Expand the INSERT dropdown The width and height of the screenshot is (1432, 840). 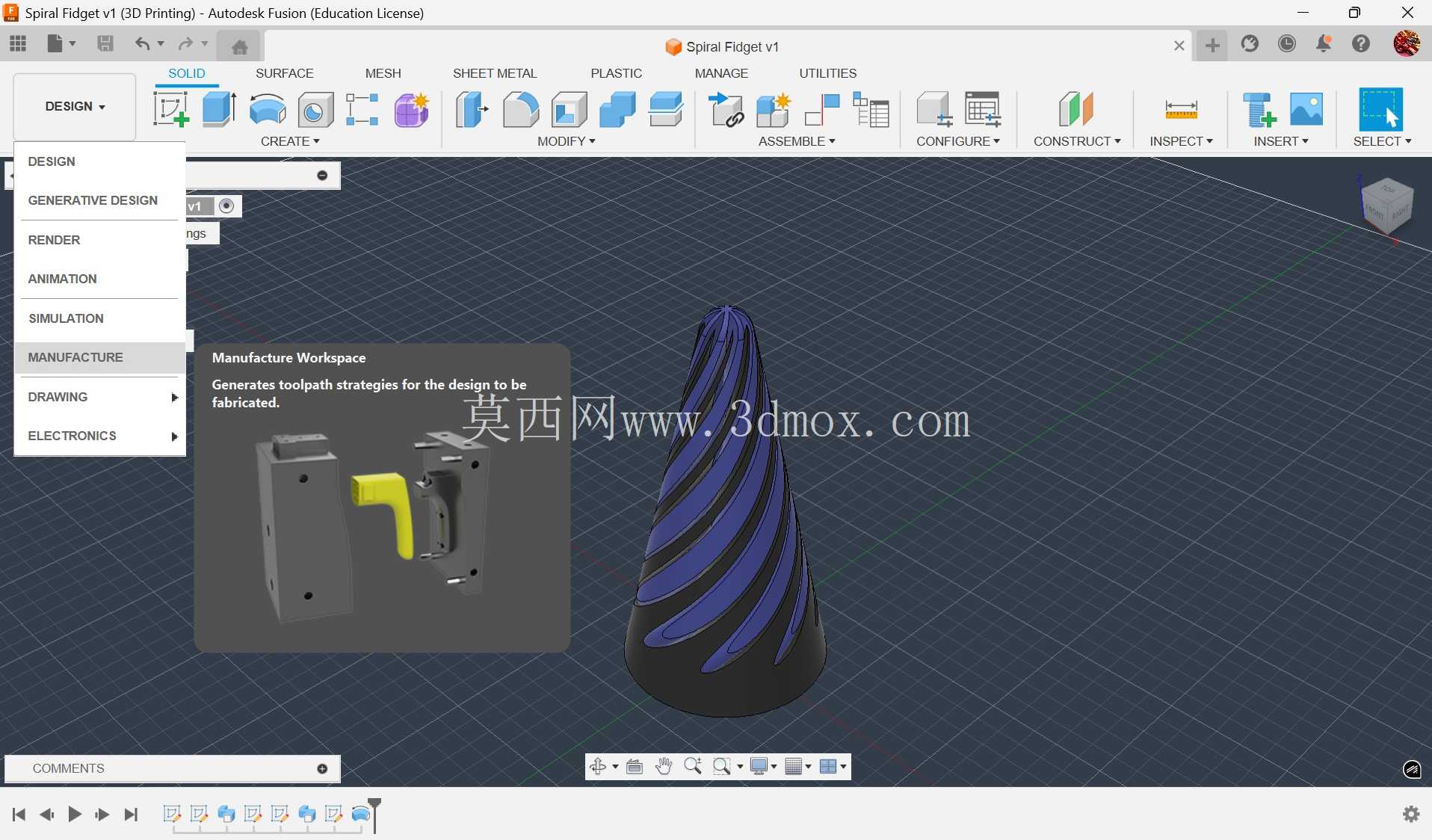1281,141
